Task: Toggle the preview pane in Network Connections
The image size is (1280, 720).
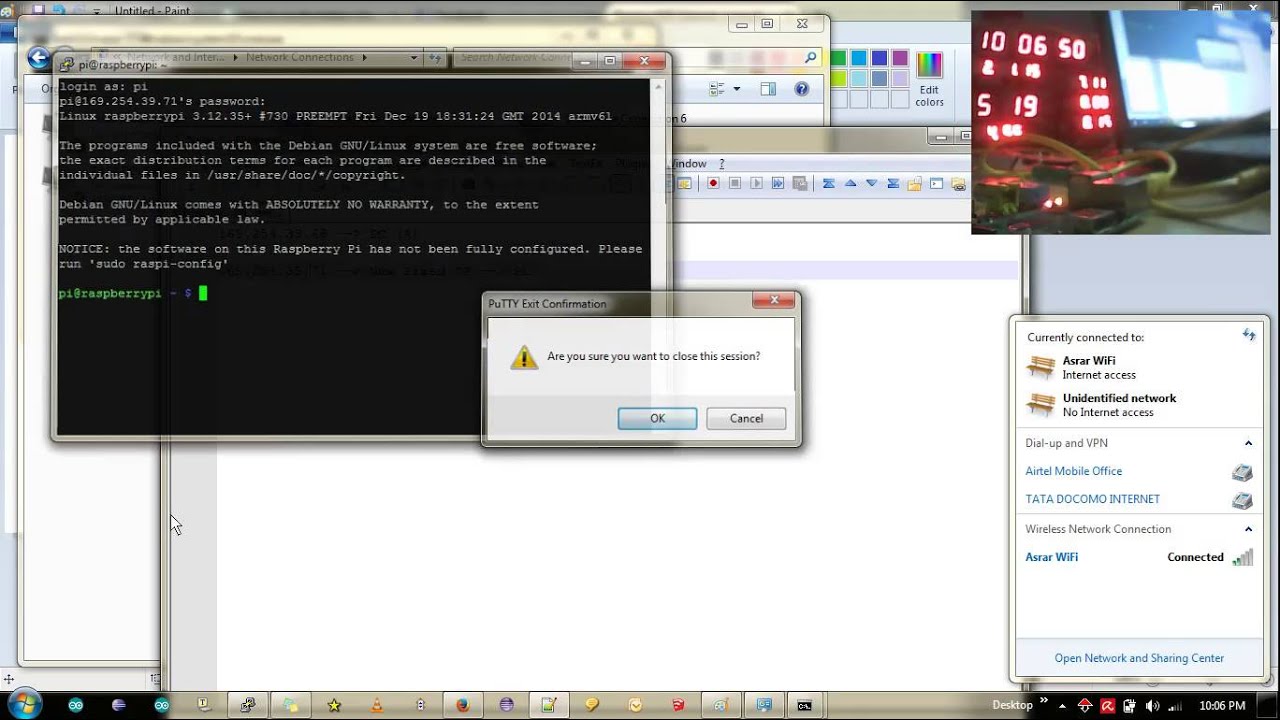Action: 768,89
